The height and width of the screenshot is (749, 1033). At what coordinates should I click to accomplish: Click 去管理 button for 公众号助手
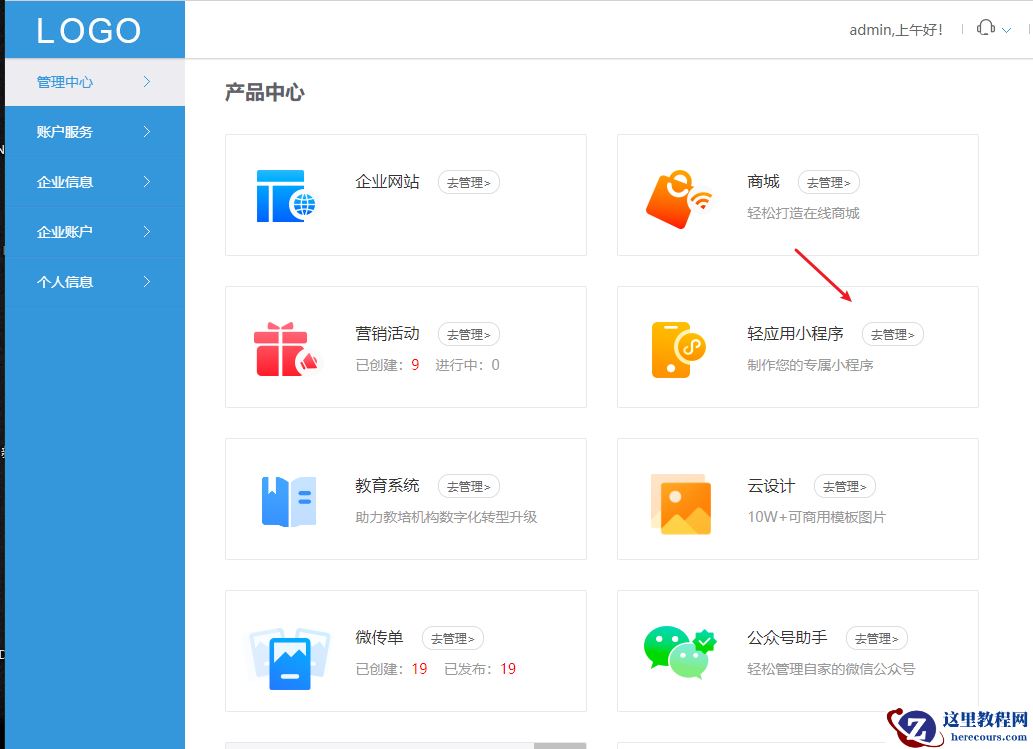pos(876,638)
